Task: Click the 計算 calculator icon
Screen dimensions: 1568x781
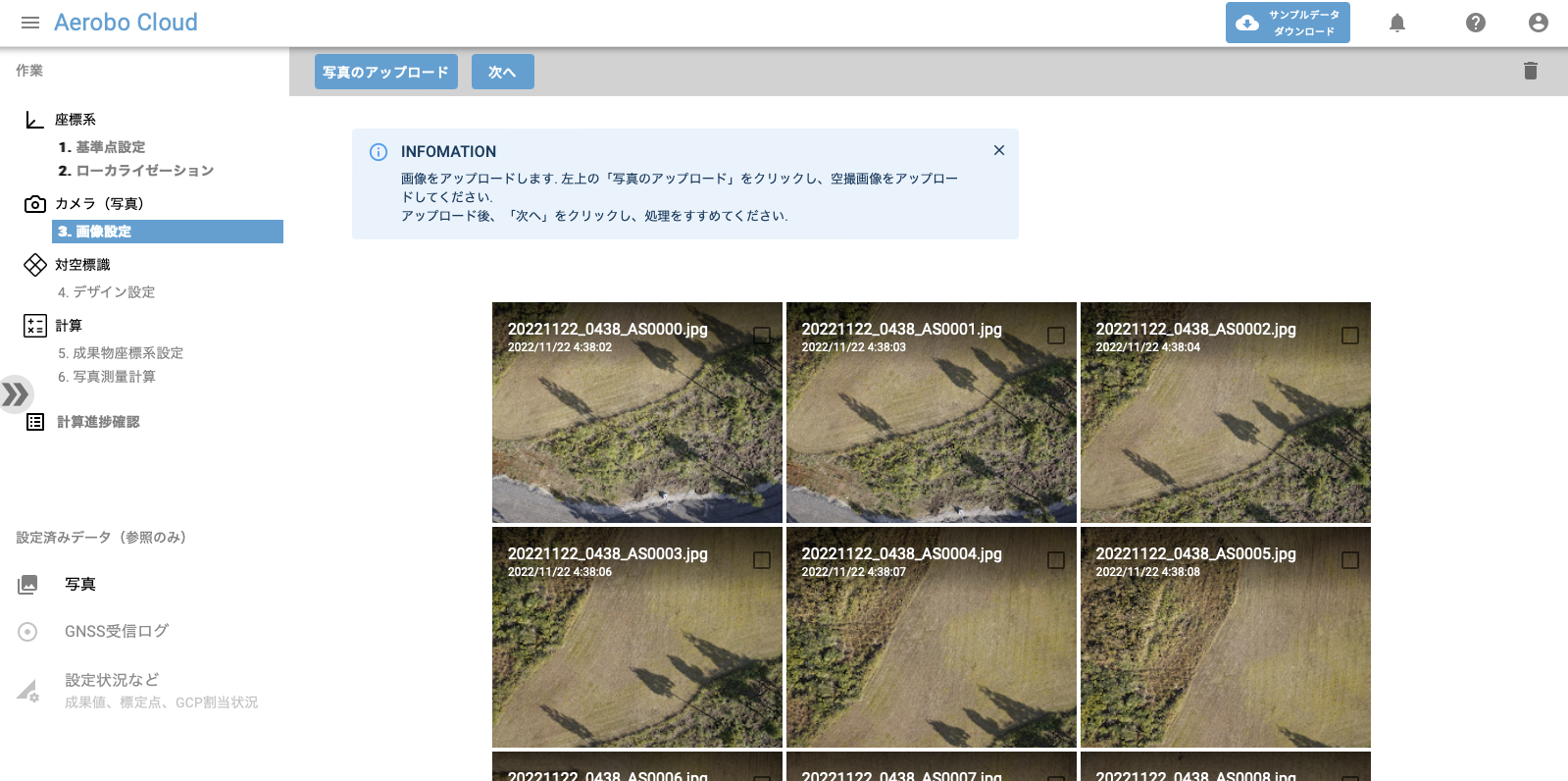Action: (35, 326)
